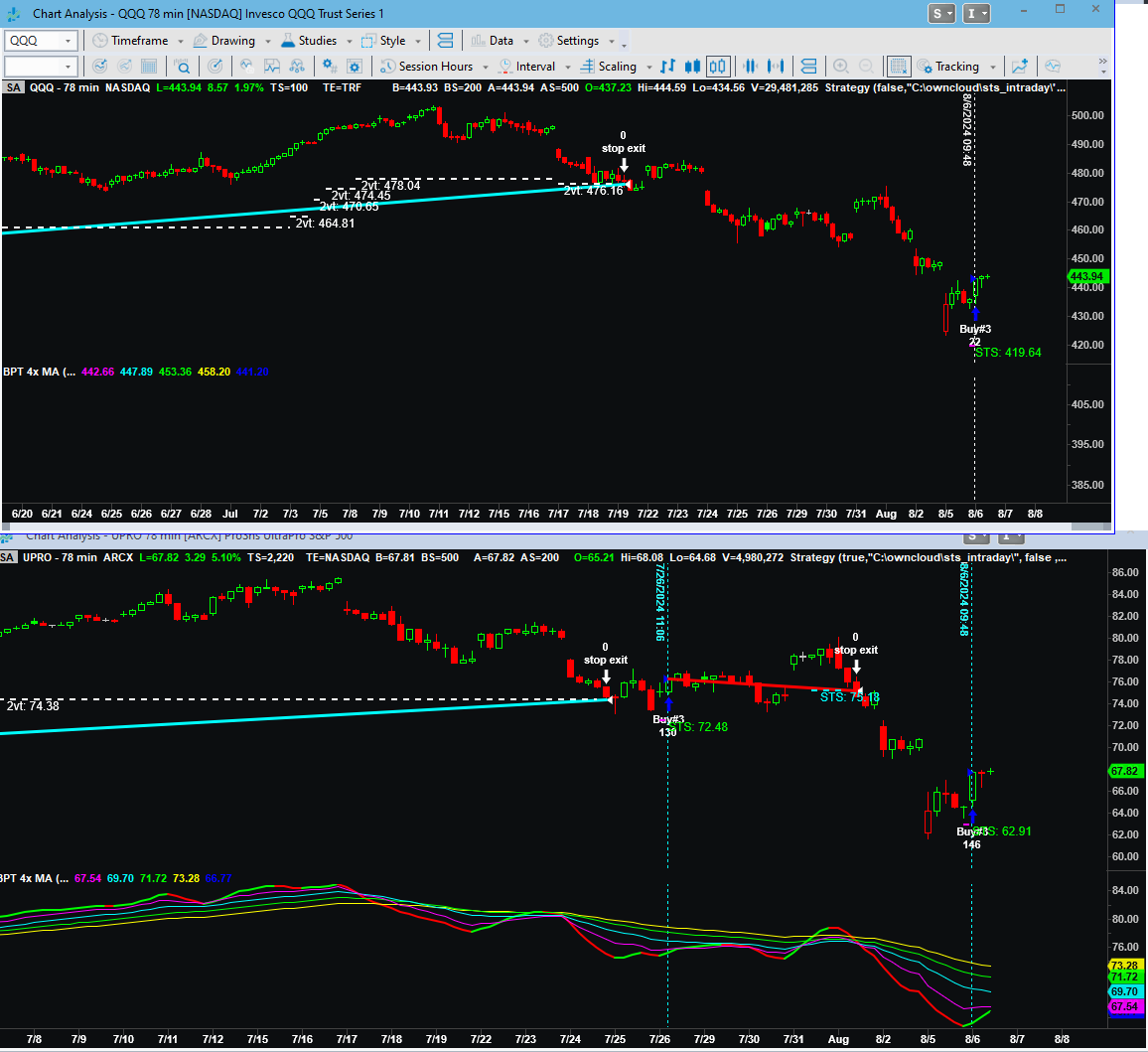Expand the Tracking dropdown arrow
Image resolution: width=1148 pixels, height=1052 pixels.
click(993, 68)
